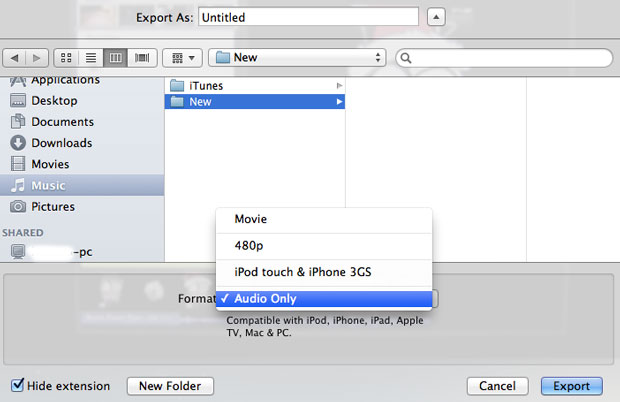Viewport: 620px width, 402px height.
Task: Click the Export button
Action: [572, 386]
